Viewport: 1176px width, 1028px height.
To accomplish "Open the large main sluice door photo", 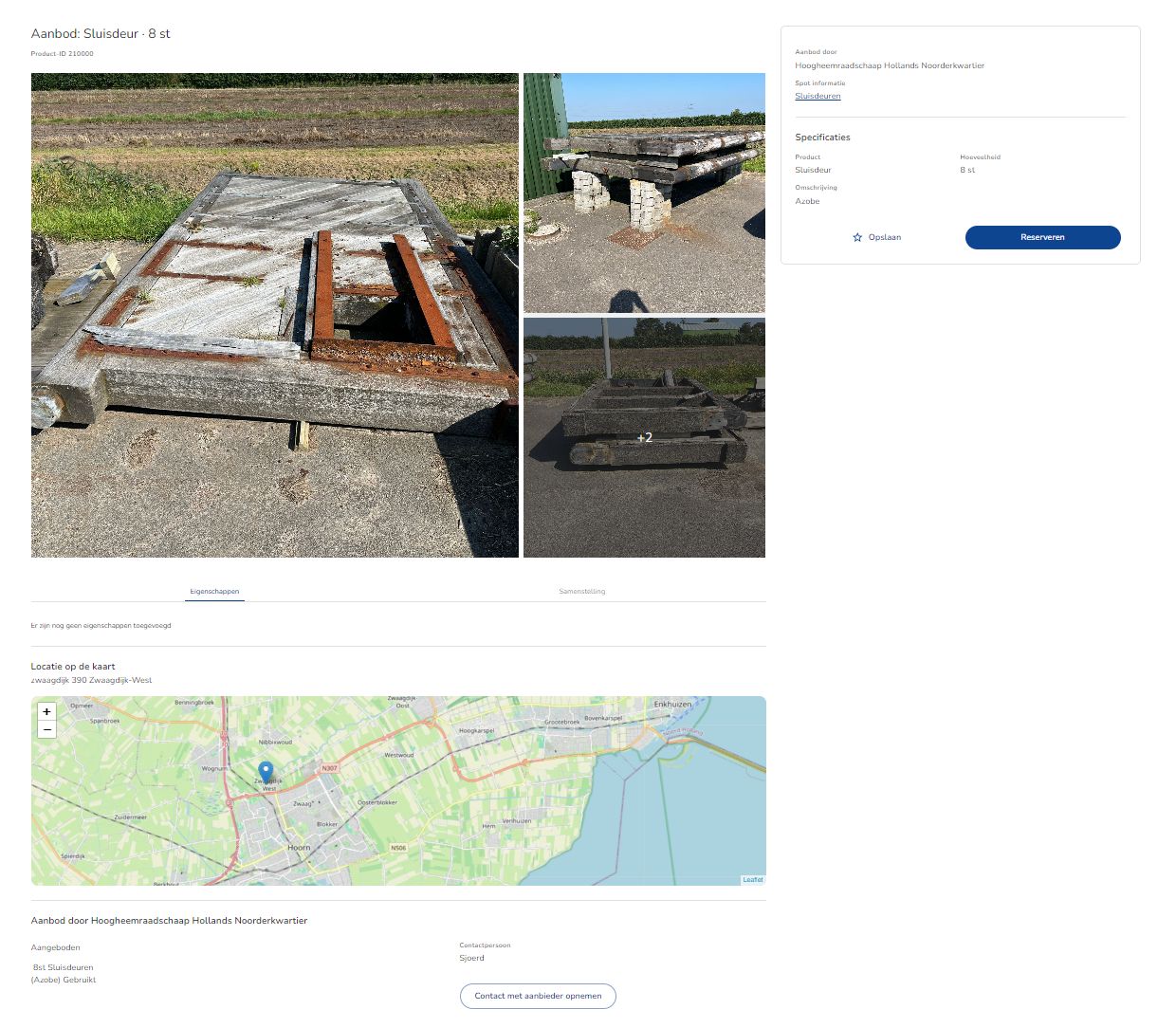I will coord(275,315).
